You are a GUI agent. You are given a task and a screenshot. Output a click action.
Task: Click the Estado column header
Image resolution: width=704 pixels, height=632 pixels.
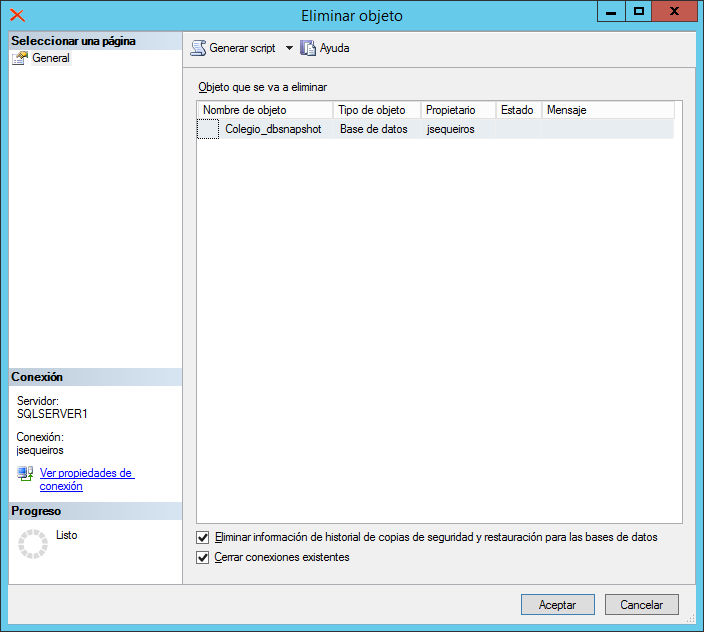coord(519,110)
